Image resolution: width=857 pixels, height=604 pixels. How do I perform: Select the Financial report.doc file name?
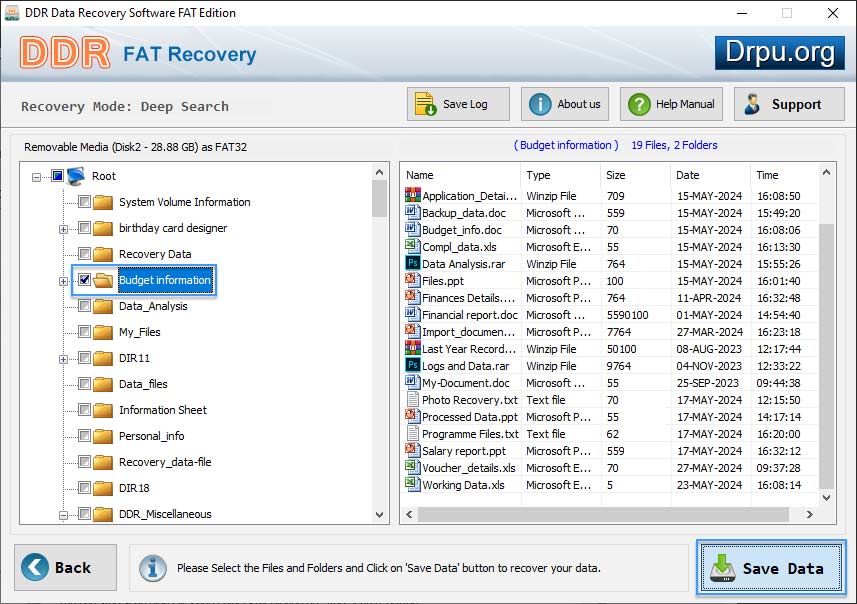[469, 315]
